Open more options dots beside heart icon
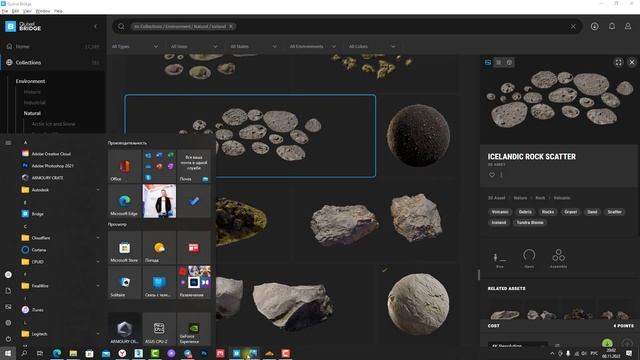The image size is (640, 360). coord(501,175)
